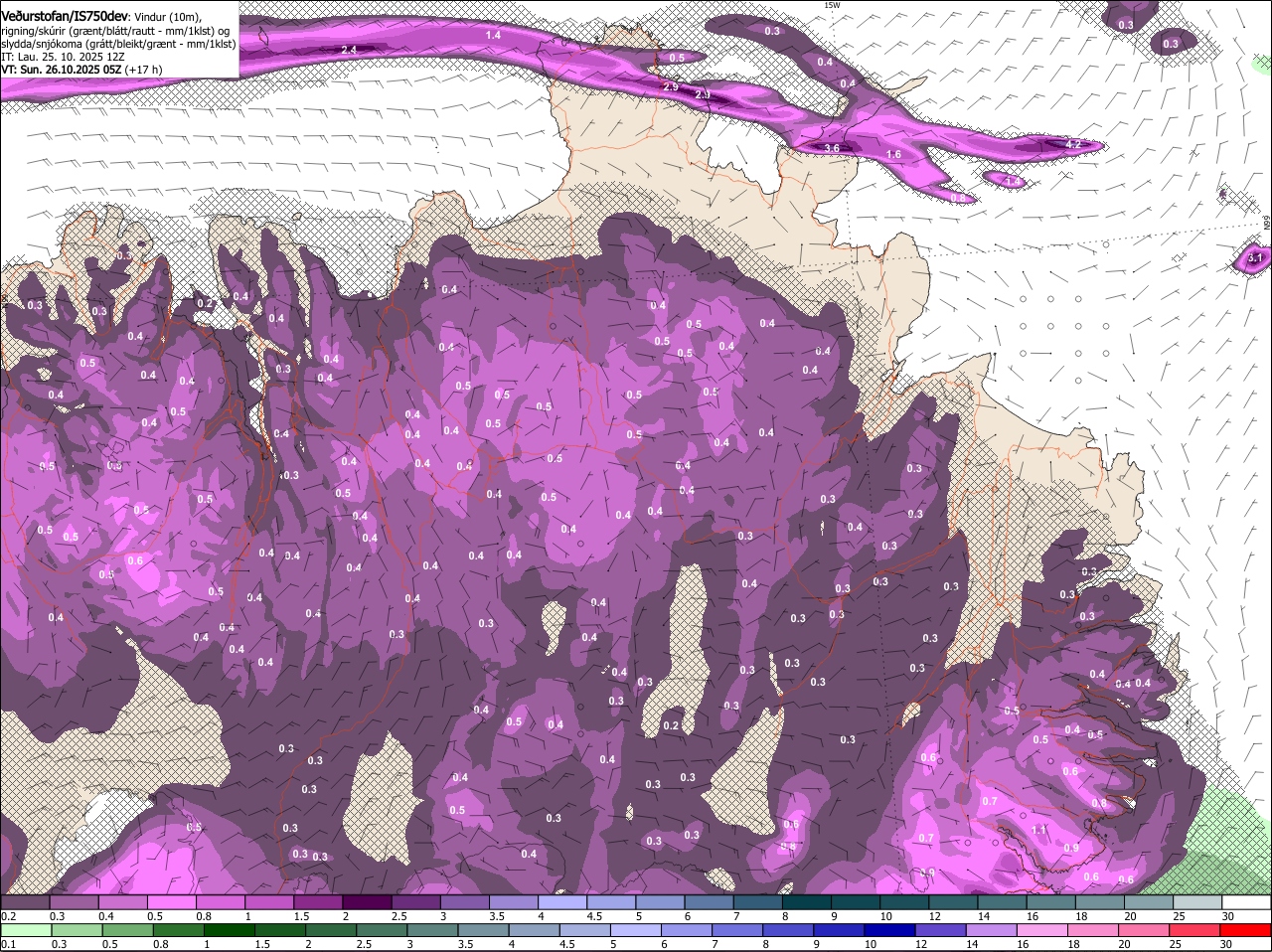Click the white top-row swatch labeled 30
Screen dimensions: 1272x952
click(1246, 902)
